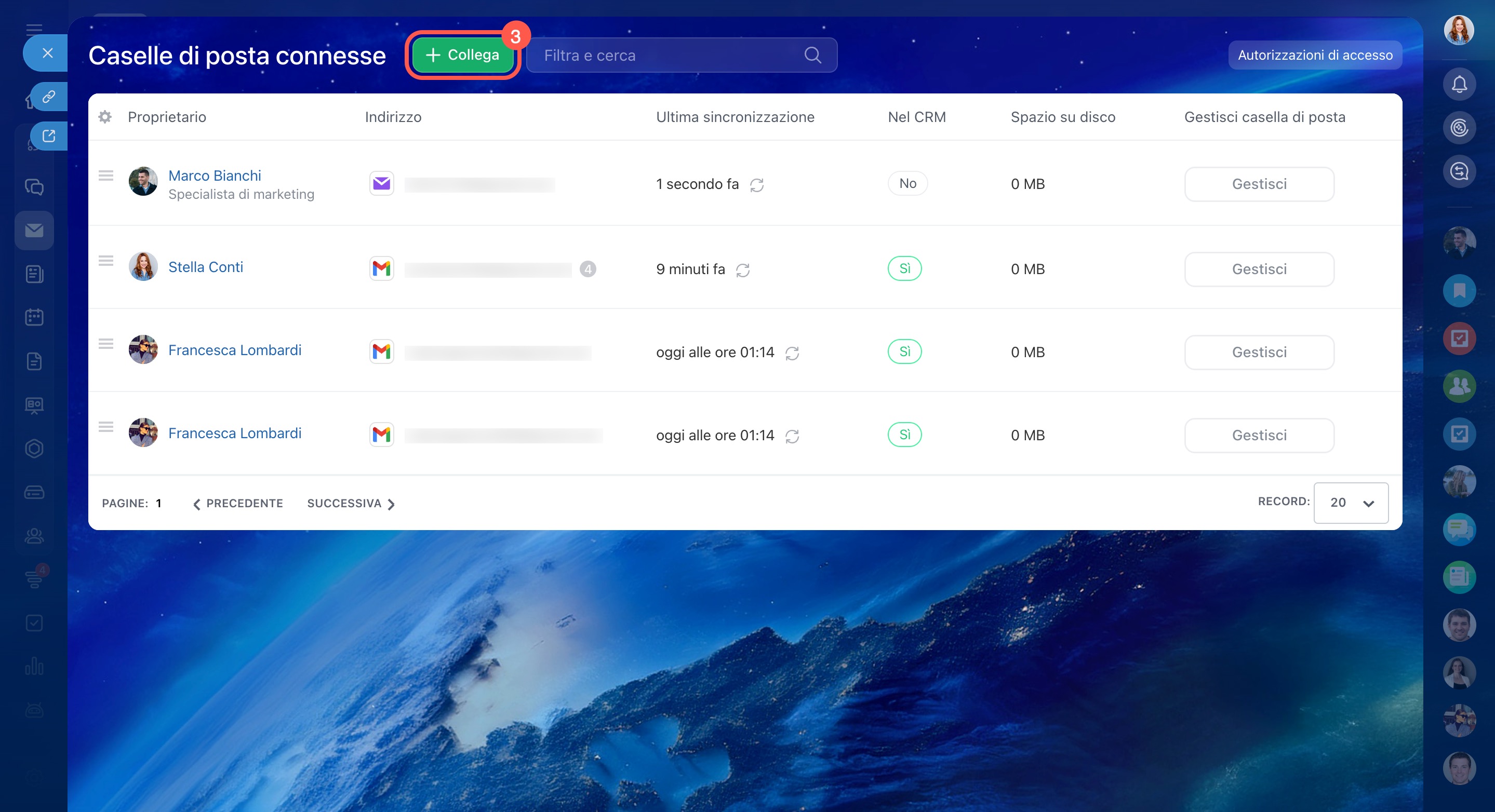Click the green Collega button
The width and height of the screenshot is (1495, 812).
[462, 55]
